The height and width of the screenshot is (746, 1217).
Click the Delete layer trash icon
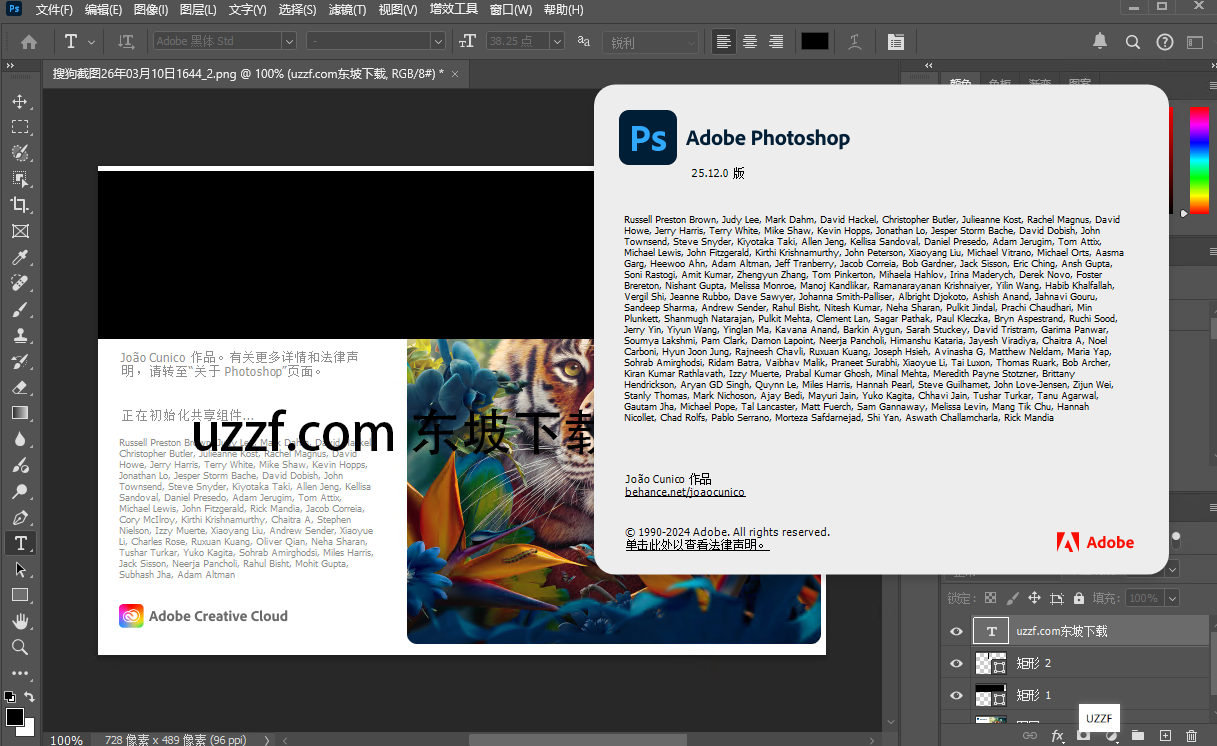(1190, 735)
